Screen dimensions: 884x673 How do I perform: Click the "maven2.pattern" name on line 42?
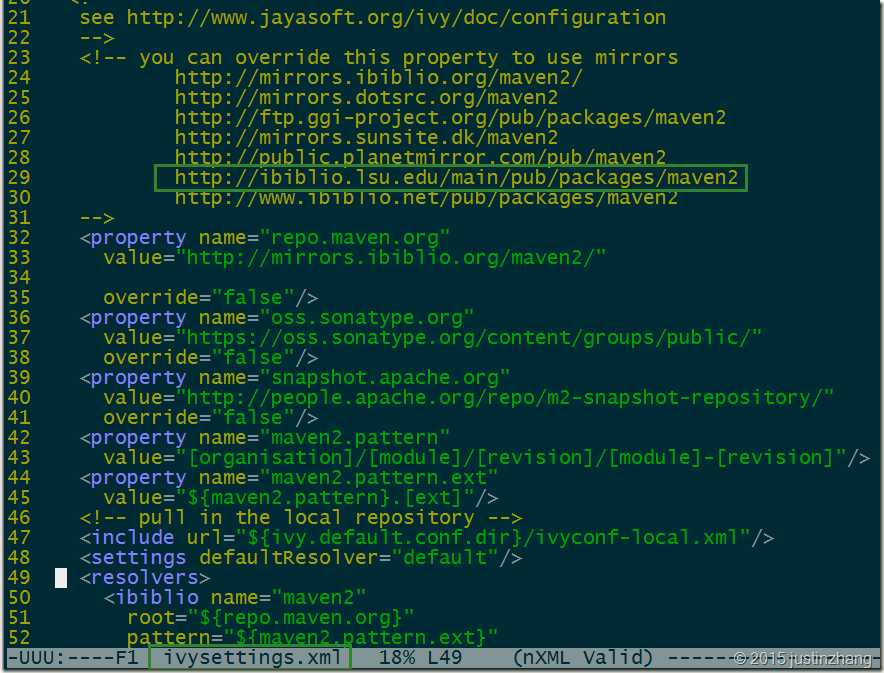point(354,437)
